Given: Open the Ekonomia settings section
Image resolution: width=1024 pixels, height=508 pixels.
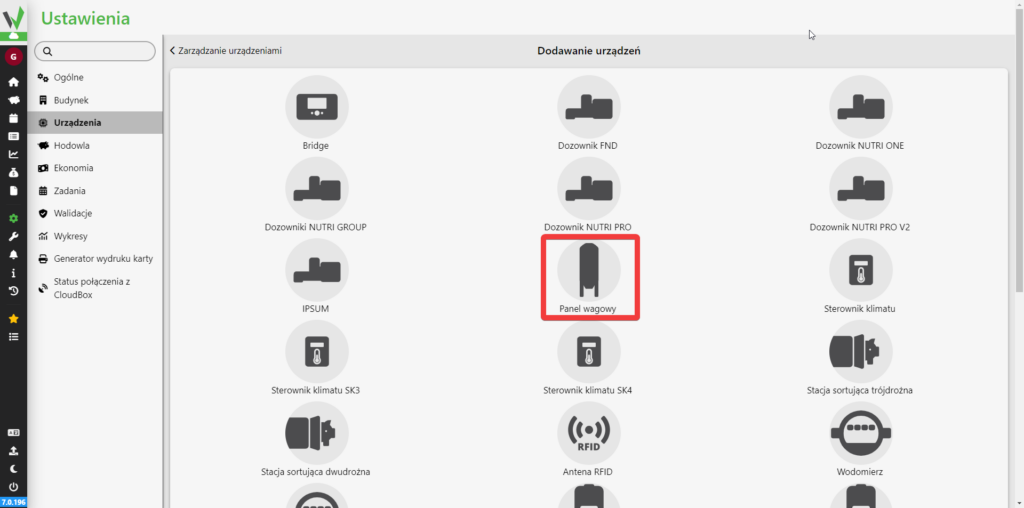Looking at the screenshot, I should point(73,168).
